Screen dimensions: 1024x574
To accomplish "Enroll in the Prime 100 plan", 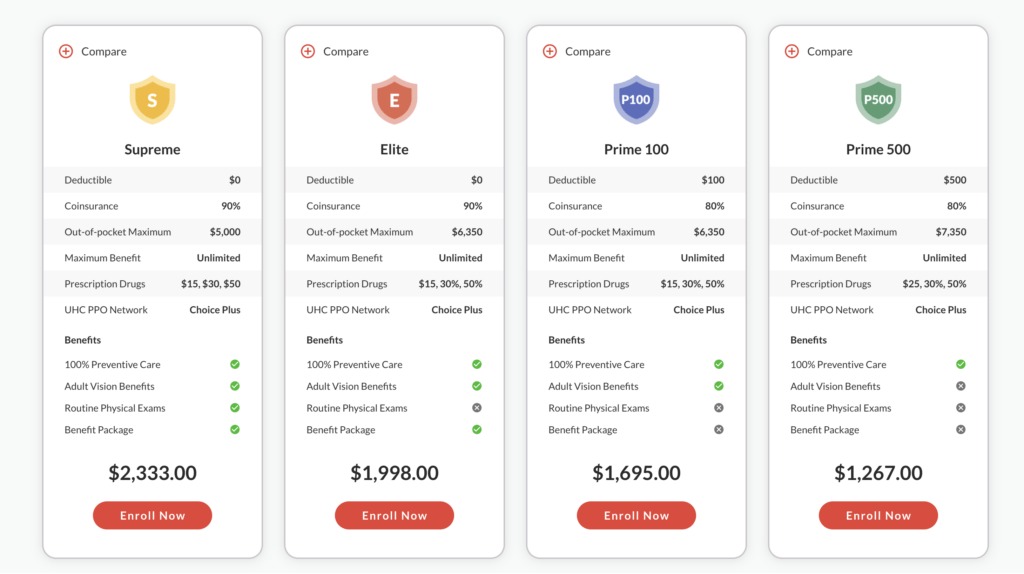I will (x=636, y=515).
